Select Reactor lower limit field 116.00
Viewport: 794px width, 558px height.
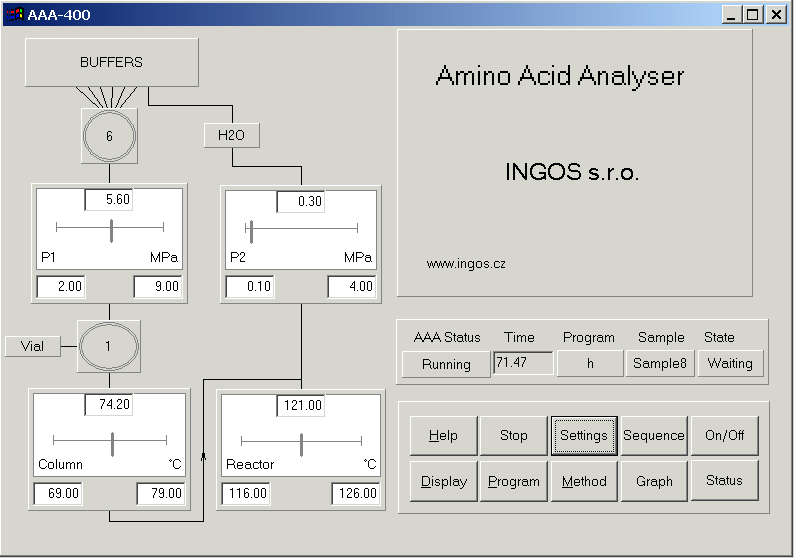pos(246,493)
